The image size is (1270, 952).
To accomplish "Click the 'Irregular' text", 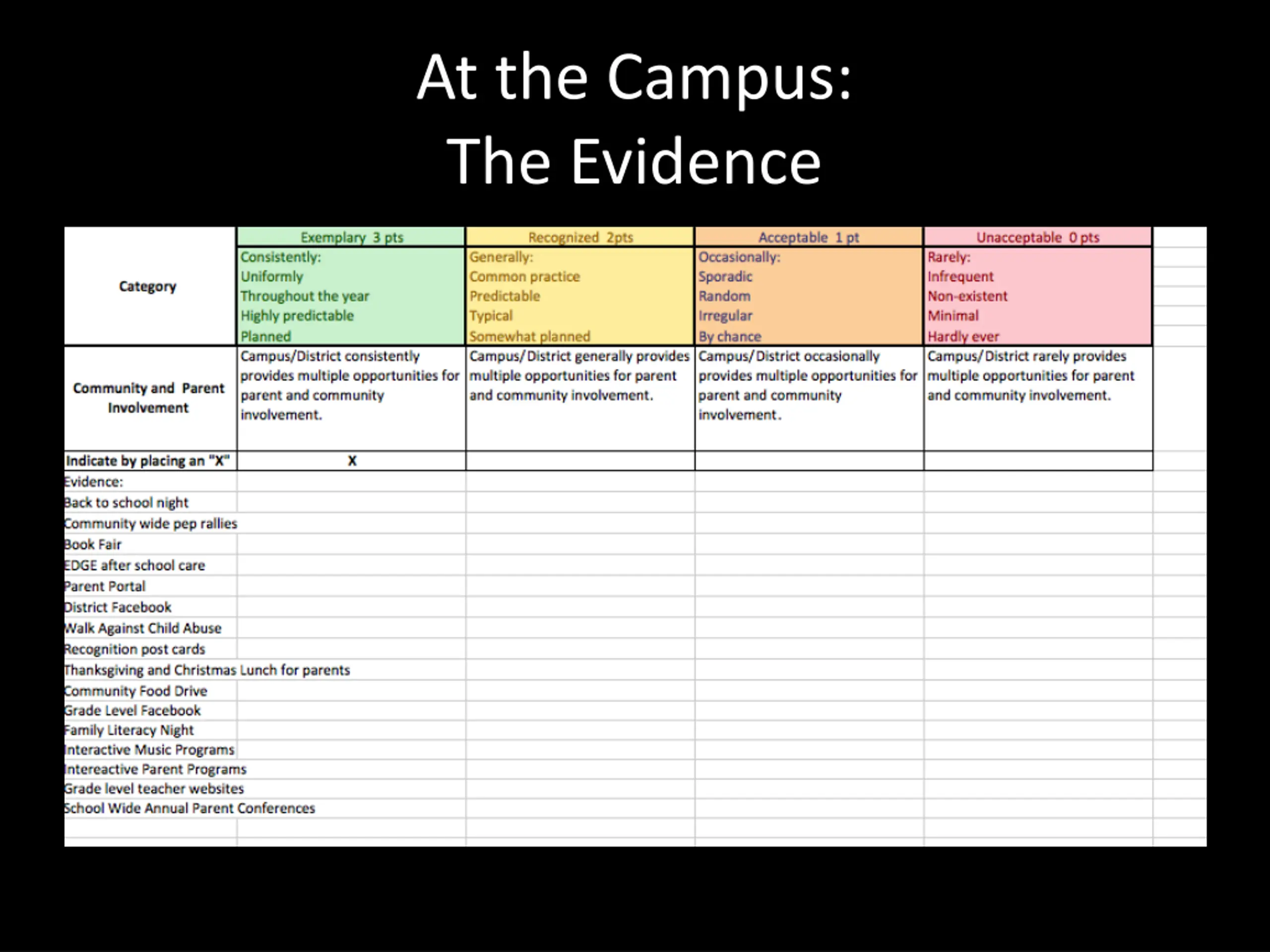I will pyautogui.click(x=725, y=316).
